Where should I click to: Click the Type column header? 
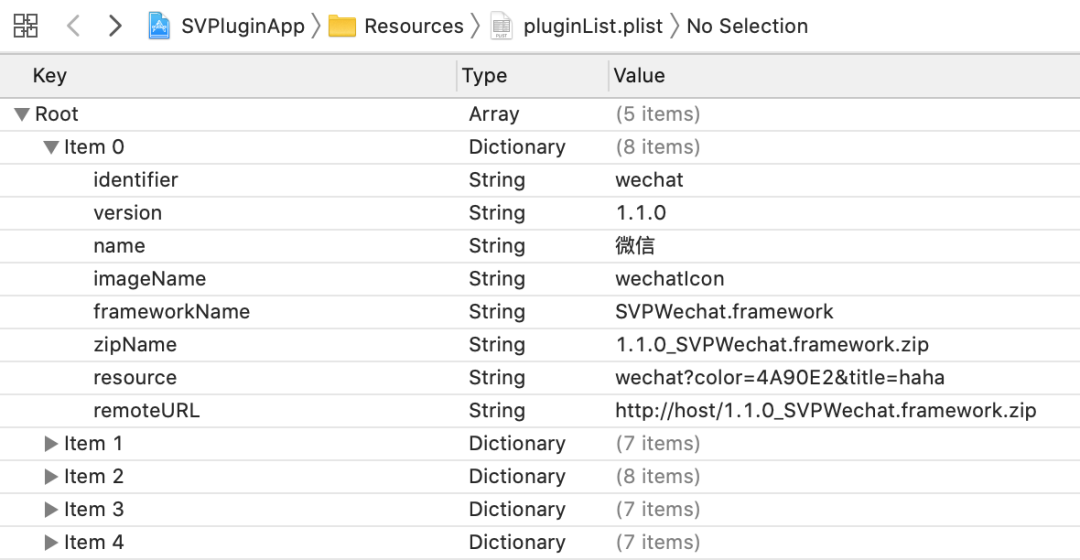(x=485, y=76)
